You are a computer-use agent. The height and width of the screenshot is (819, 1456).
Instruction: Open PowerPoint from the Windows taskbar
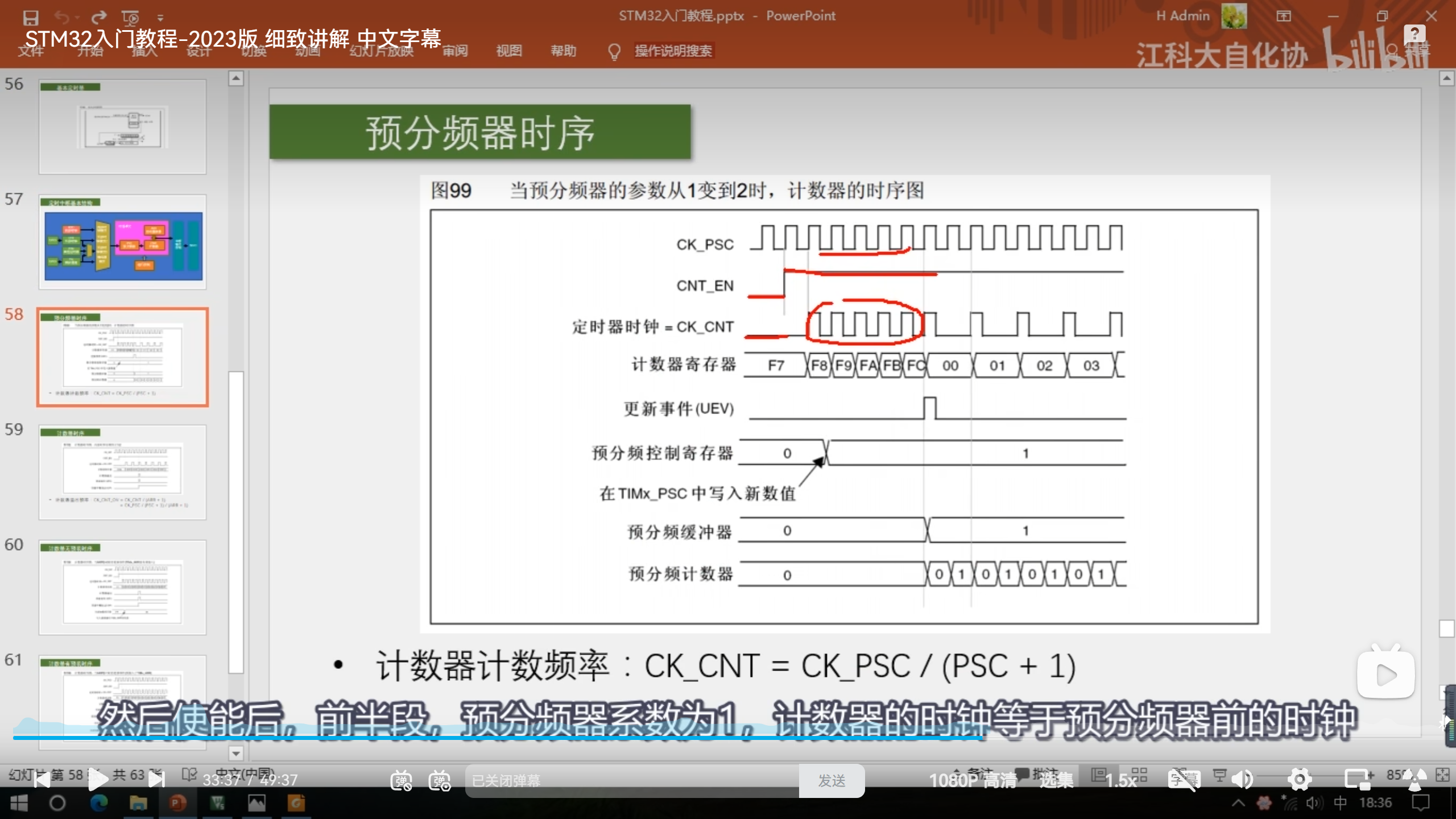[x=177, y=803]
